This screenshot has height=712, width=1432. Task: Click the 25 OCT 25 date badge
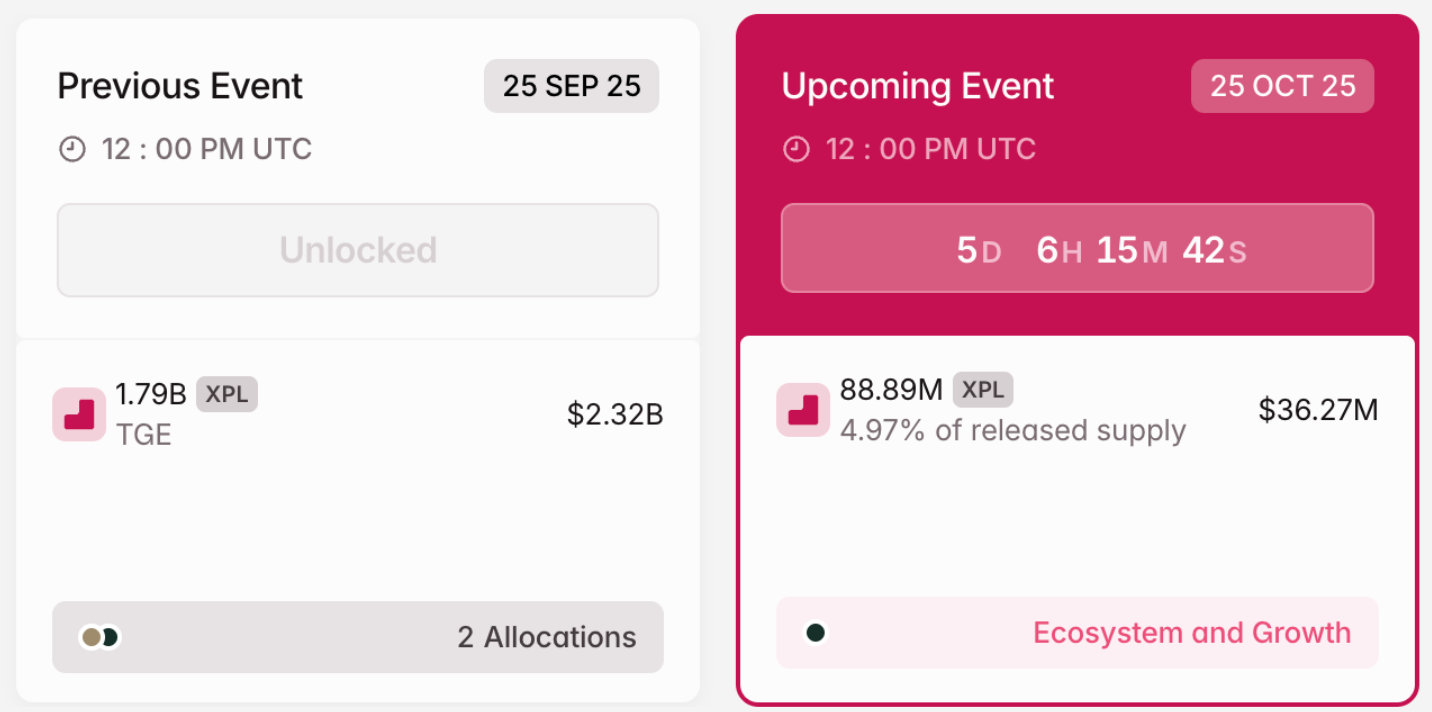[1282, 86]
